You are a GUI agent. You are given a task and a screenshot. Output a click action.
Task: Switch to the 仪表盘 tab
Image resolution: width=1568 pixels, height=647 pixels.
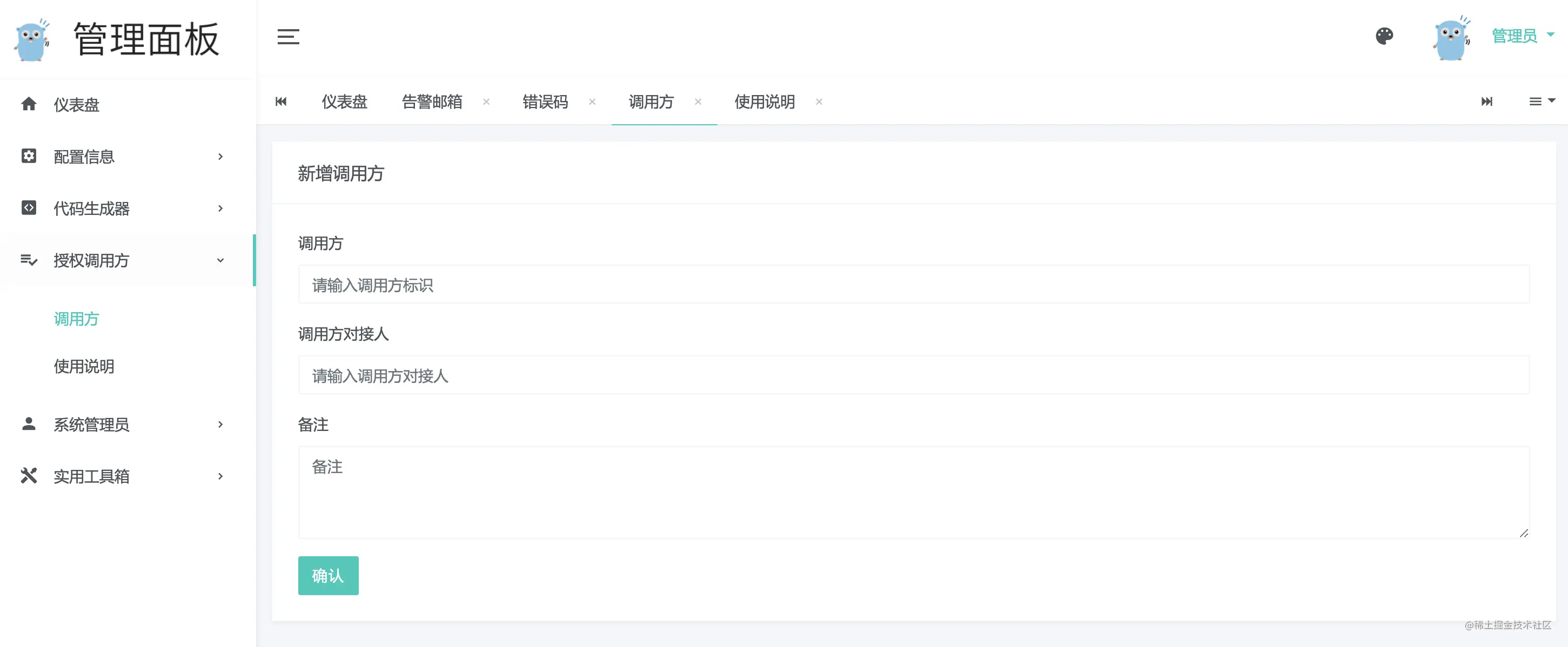coord(345,102)
